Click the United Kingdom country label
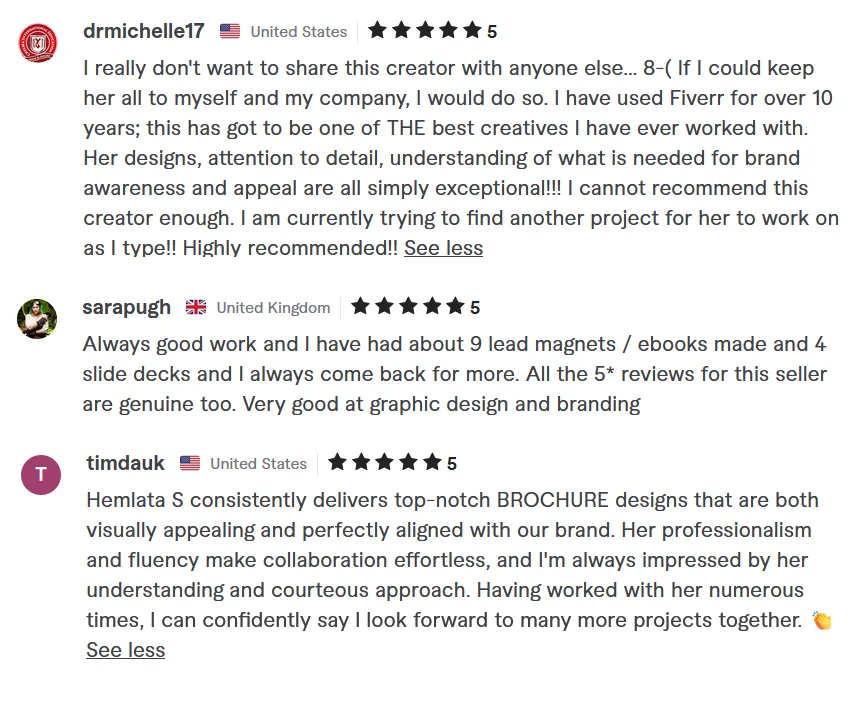The height and width of the screenshot is (701, 851). pyautogui.click(x=273, y=307)
